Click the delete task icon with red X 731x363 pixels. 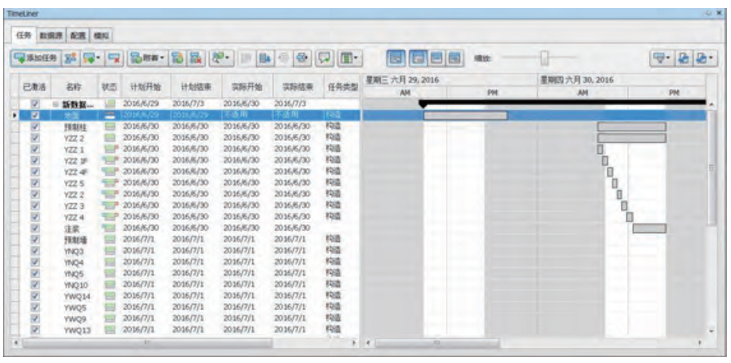tap(113, 59)
